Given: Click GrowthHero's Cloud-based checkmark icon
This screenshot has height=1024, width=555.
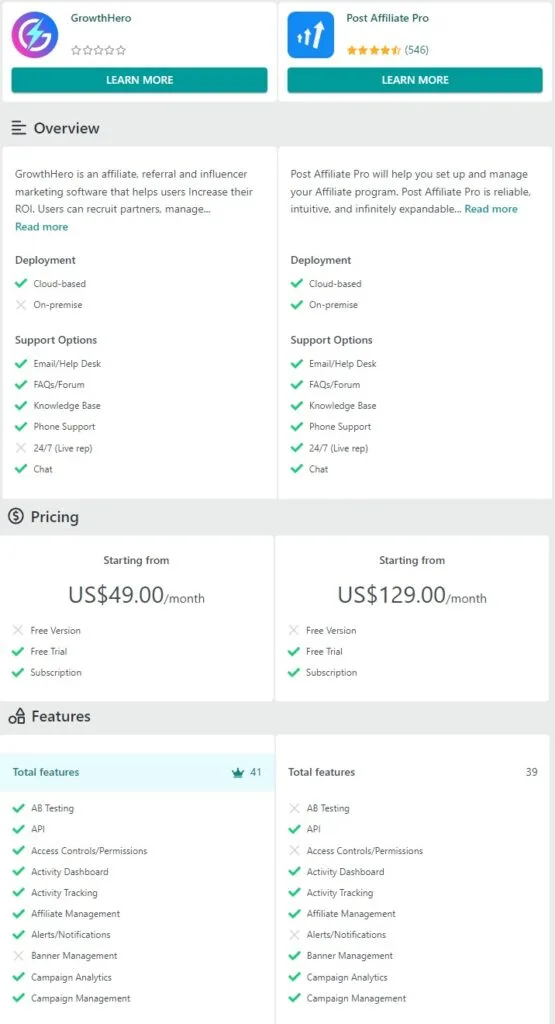Looking at the screenshot, I should point(22,283).
